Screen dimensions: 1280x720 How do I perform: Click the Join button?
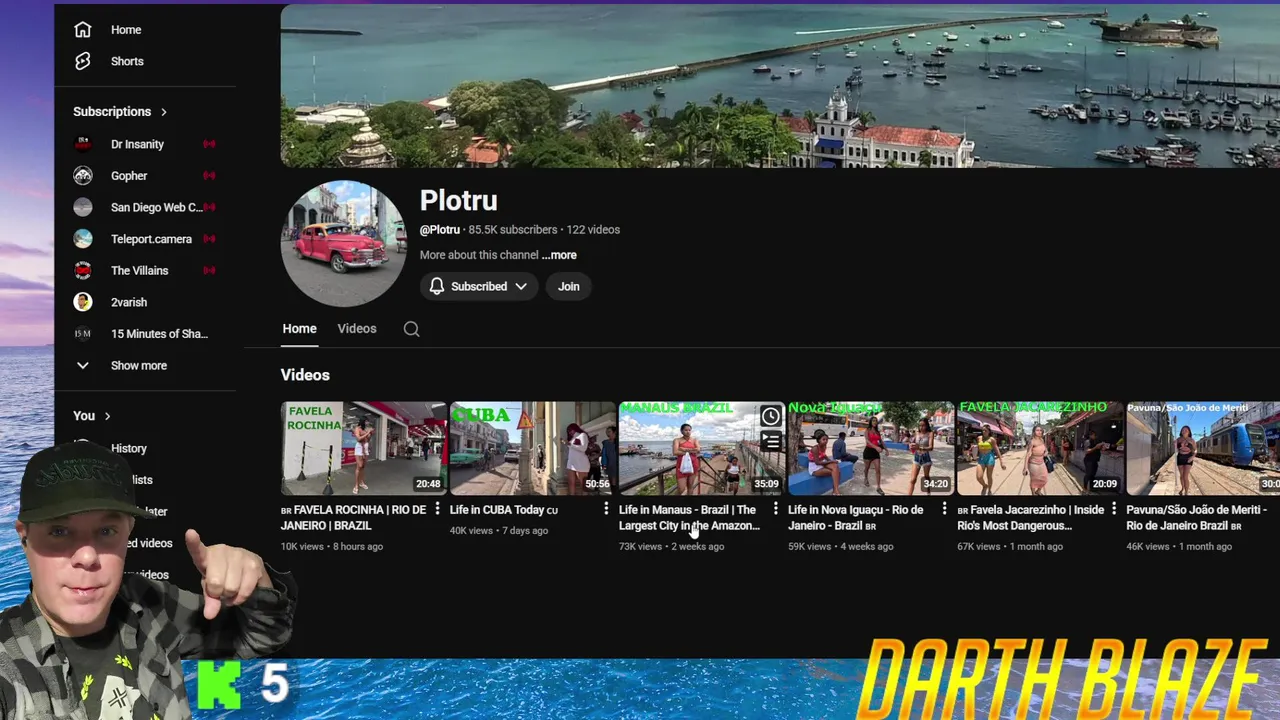569,286
